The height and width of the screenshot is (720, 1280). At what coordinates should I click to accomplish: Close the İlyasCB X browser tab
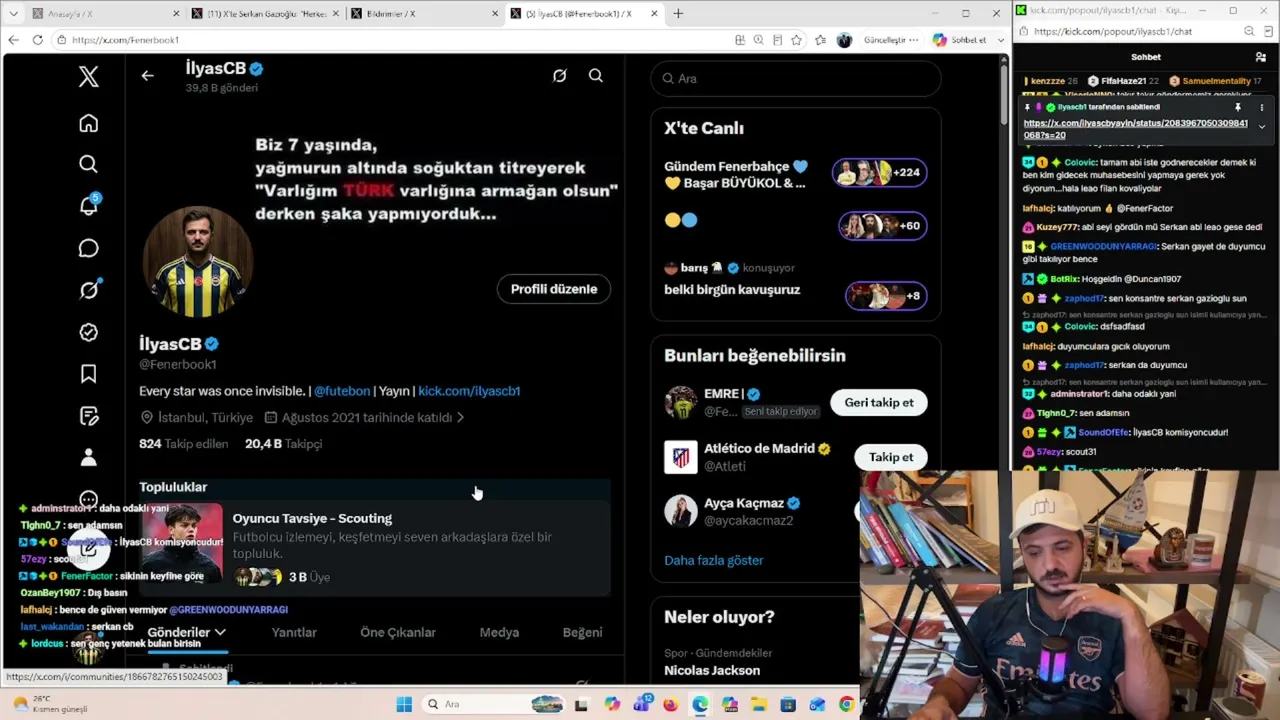coord(655,13)
